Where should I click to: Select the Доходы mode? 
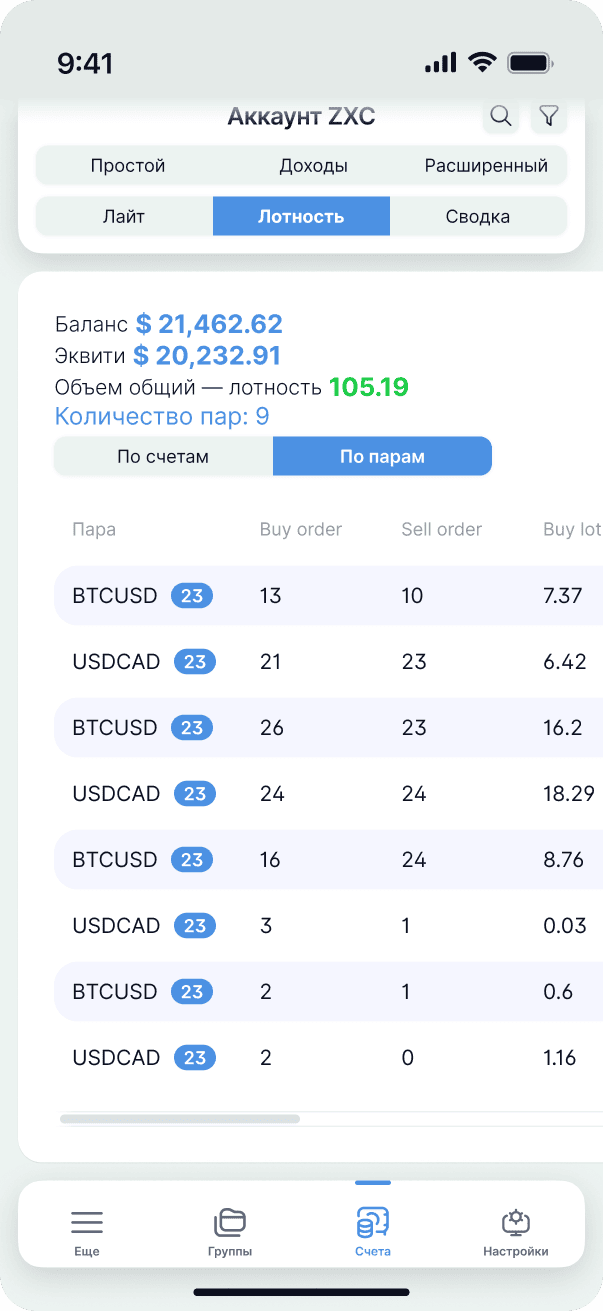click(x=313, y=166)
